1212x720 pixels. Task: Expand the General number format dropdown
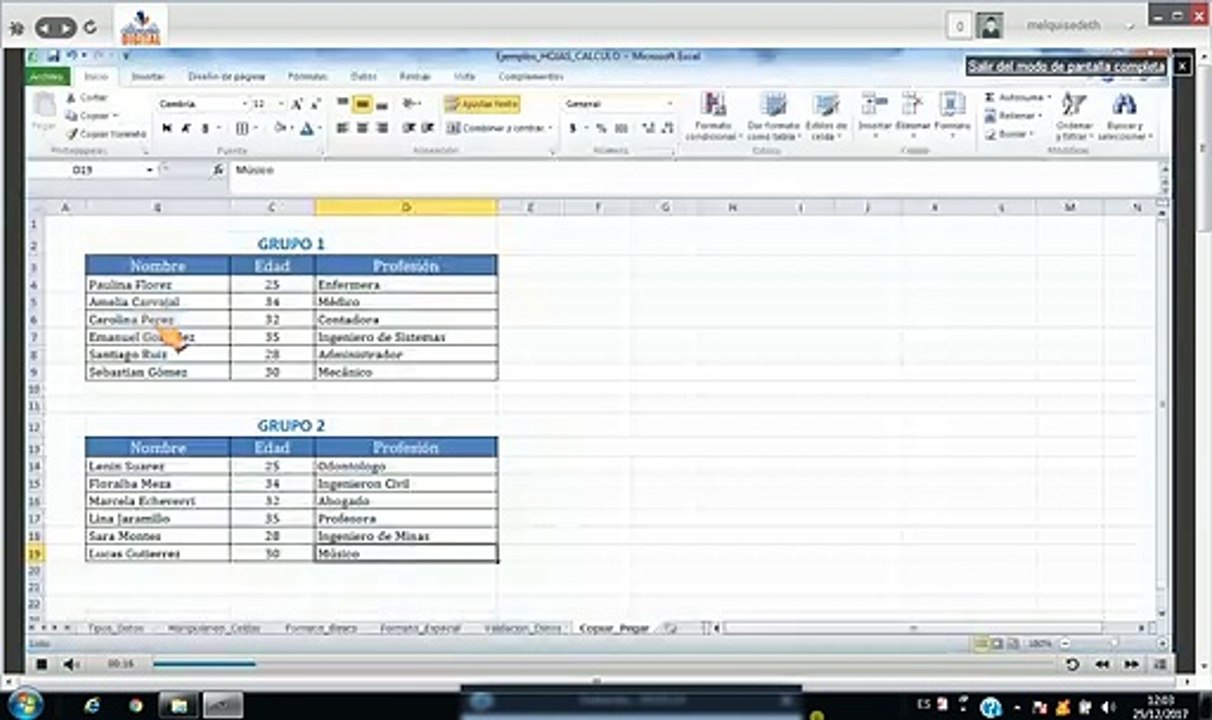670,103
